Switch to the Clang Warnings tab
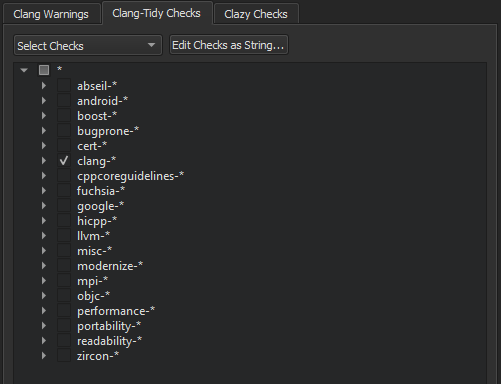 51,14
